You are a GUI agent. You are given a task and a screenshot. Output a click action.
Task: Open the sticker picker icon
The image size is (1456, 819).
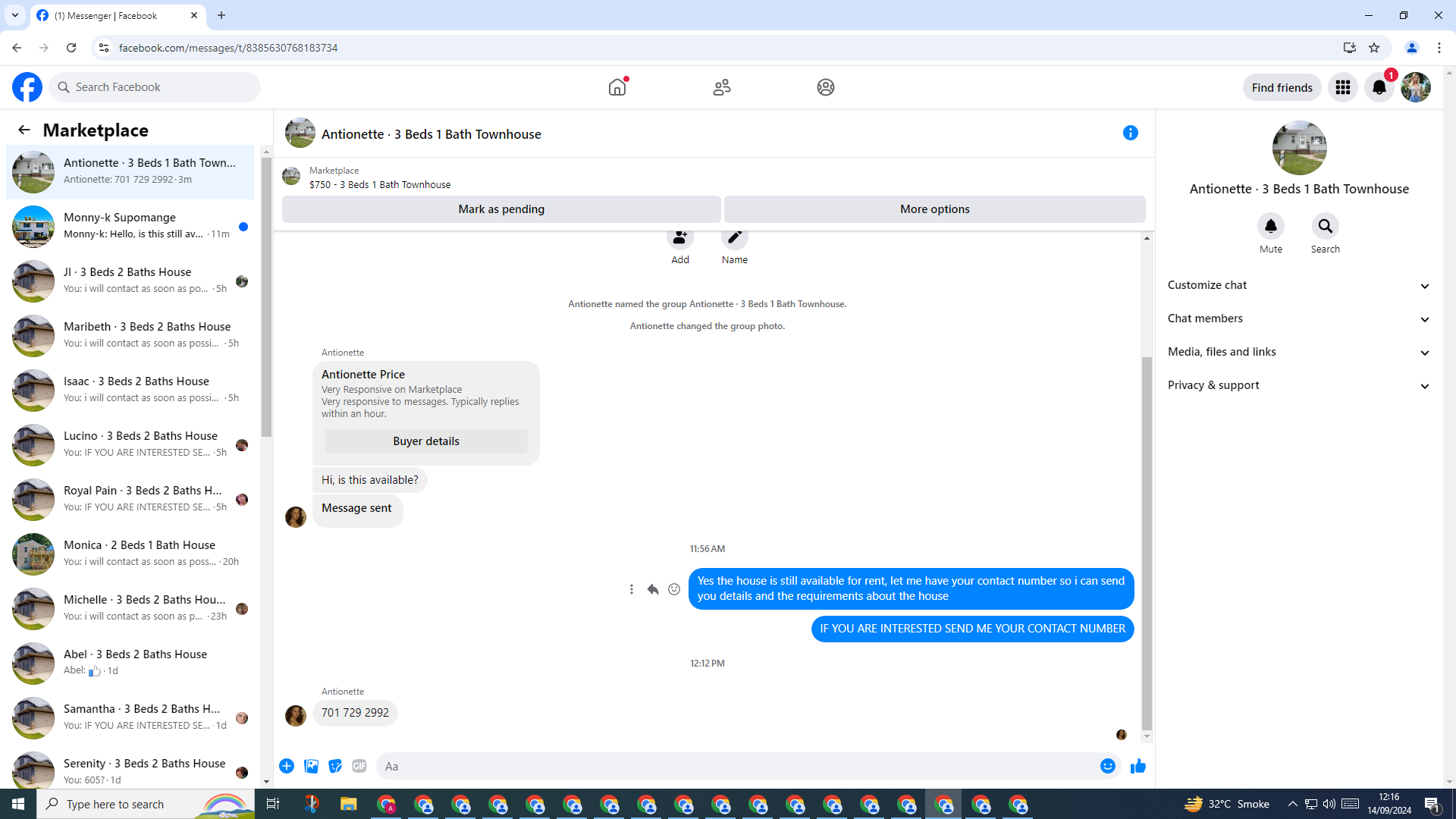coord(335,766)
